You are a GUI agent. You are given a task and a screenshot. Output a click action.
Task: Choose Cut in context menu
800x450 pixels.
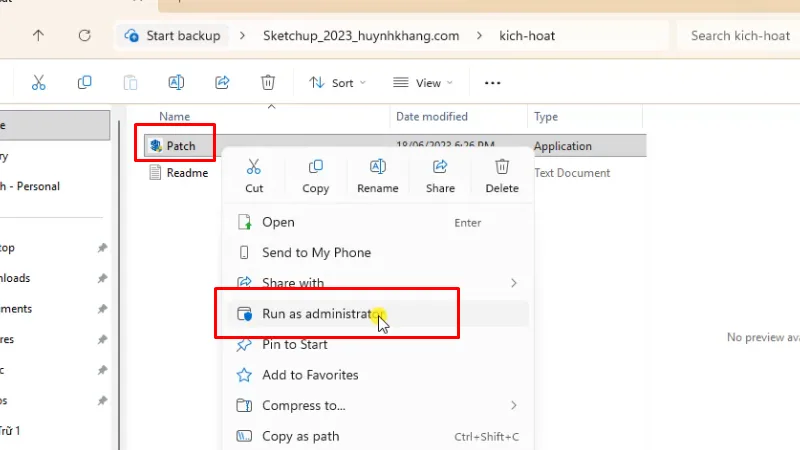point(254,177)
